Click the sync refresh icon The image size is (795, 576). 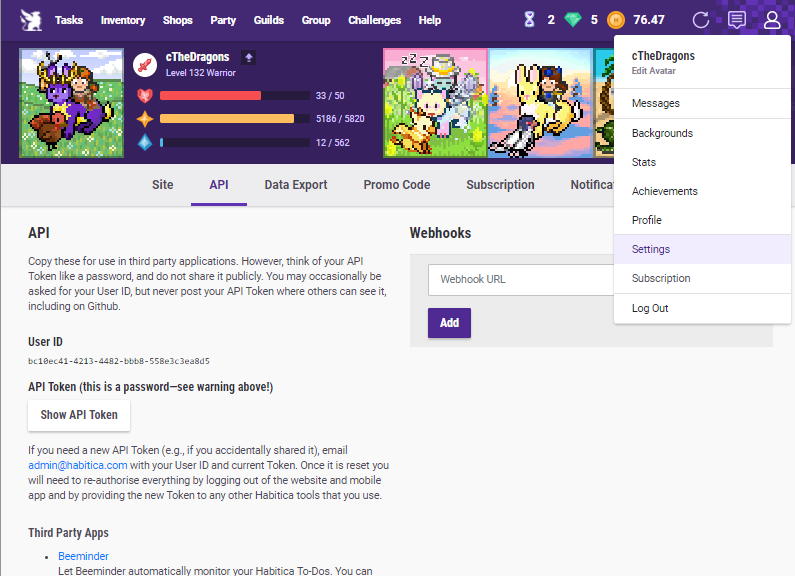tap(701, 20)
